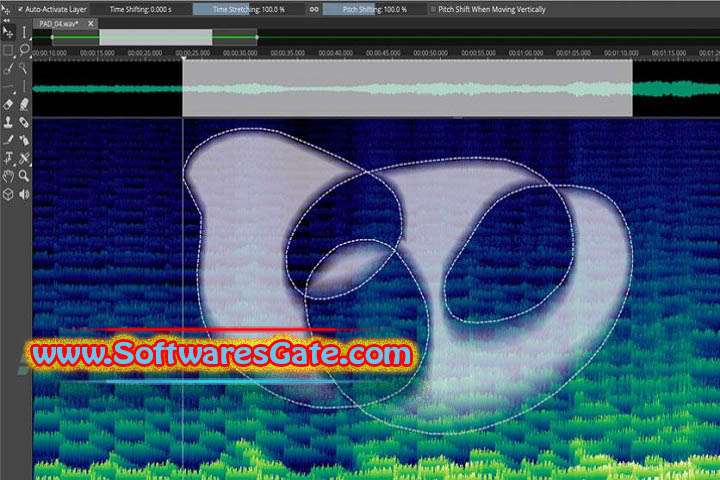Select the Eraser tool
Image resolution: width=720 pixels, height=480 pixels.
click(8, 104)
